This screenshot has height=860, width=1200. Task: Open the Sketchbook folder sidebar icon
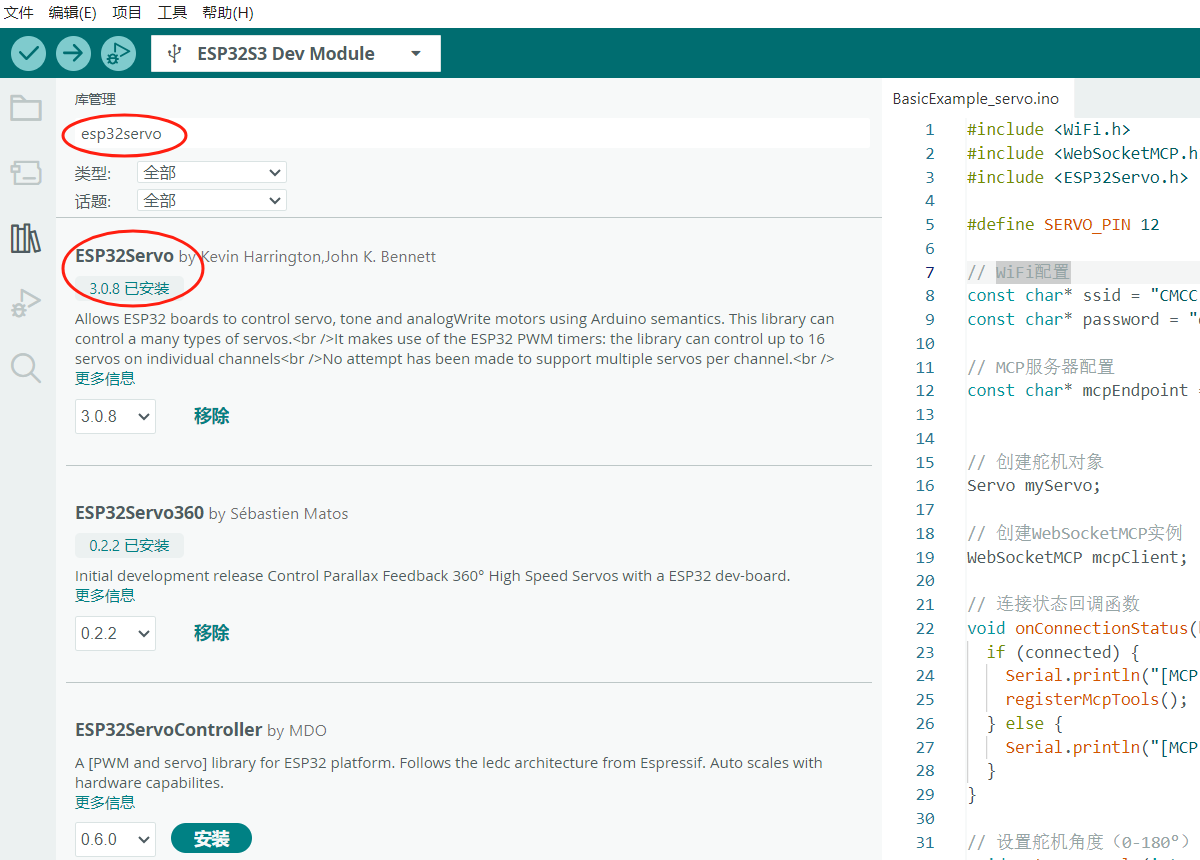click(x=26, y=108)
